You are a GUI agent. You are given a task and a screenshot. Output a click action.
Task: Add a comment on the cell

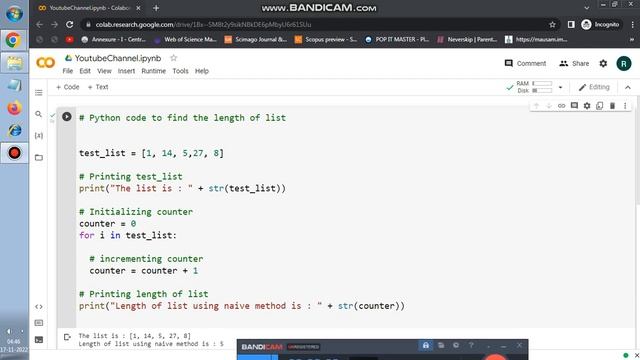pos(574,106)
